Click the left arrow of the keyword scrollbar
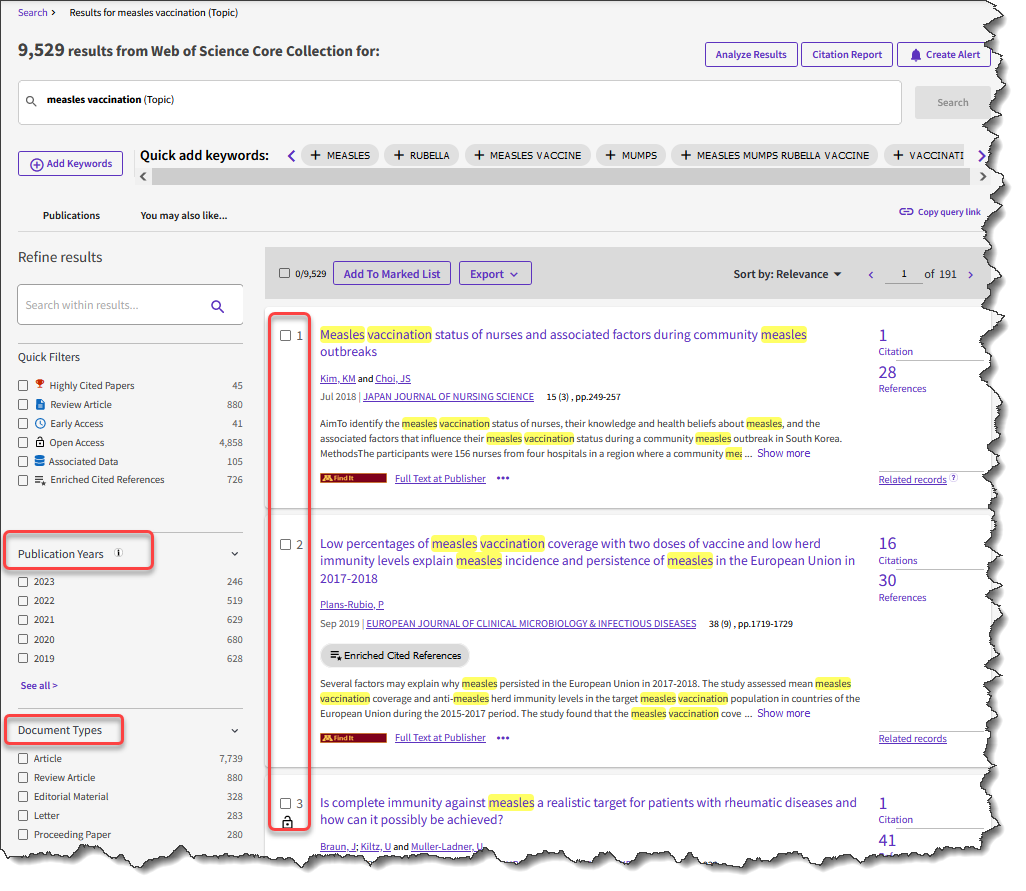This screenshot has width=1026, height=891. (144, 177)
